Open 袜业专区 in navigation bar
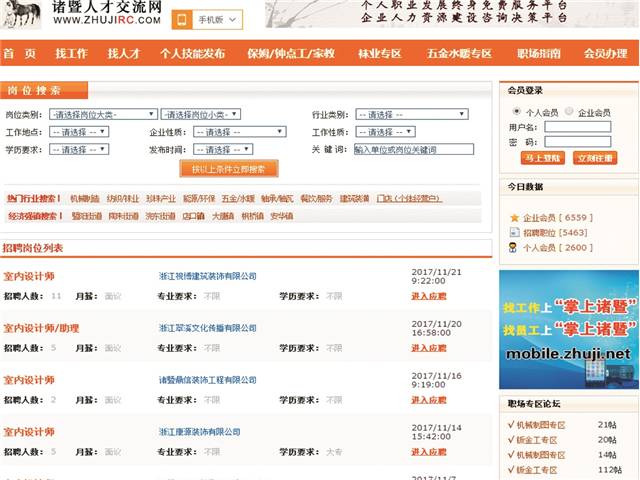This screenshot has height=480, width=640. [380, 53]
